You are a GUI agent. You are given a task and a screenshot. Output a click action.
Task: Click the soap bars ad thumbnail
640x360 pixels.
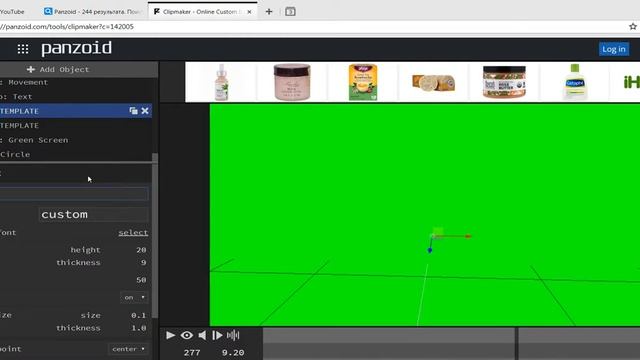433,82
